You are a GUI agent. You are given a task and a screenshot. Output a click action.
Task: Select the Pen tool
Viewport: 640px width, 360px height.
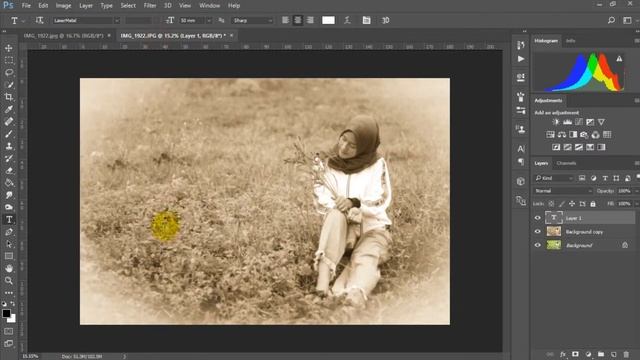(x=9, y=232)
